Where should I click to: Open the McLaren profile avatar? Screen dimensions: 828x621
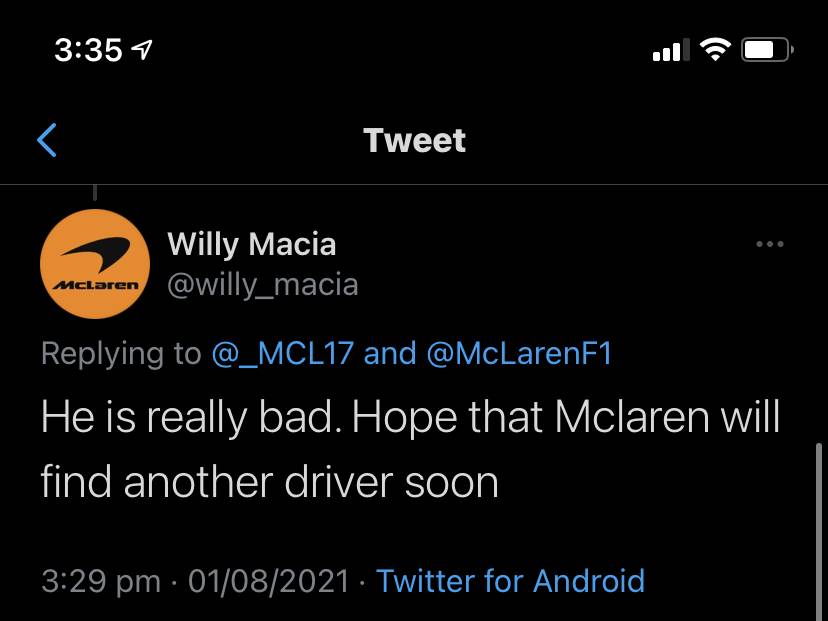coord(95,264)
